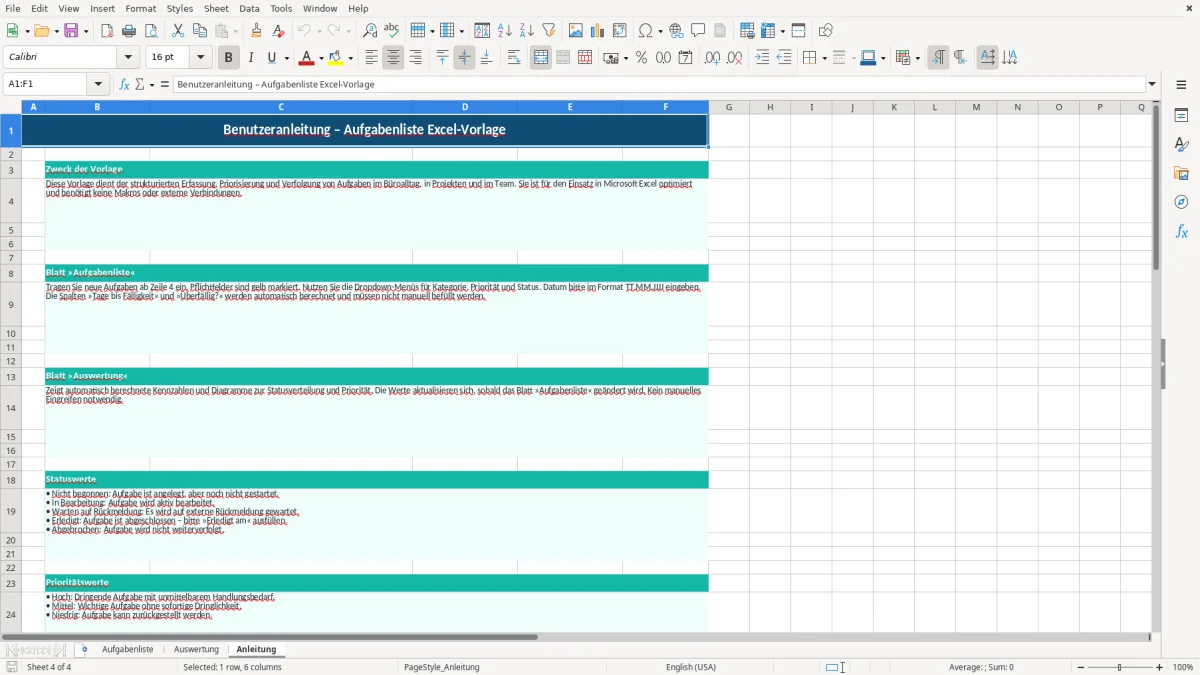Insert an image
This screenshot has height=675, width=1200.
click(x=576, y=31)
